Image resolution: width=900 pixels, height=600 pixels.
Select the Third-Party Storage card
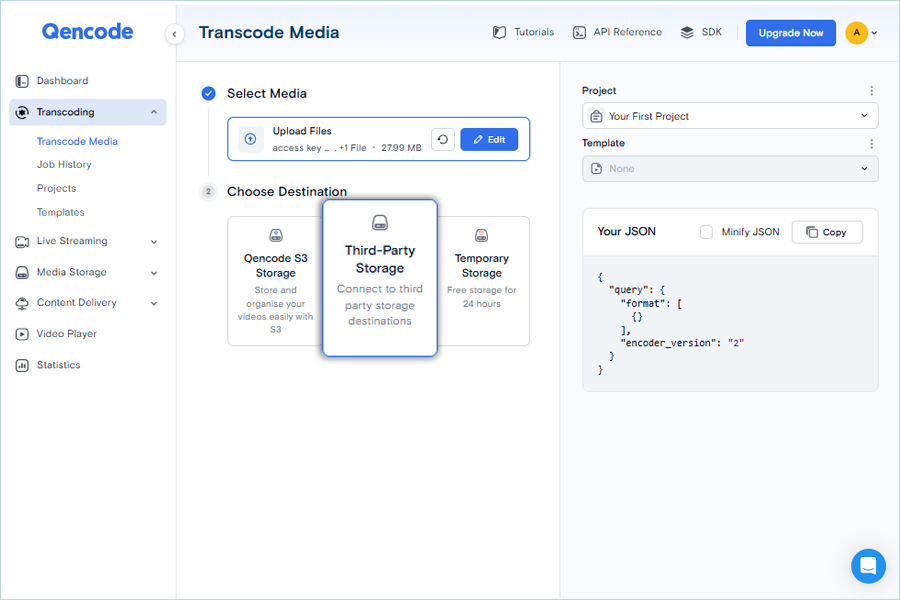(380, 278)
